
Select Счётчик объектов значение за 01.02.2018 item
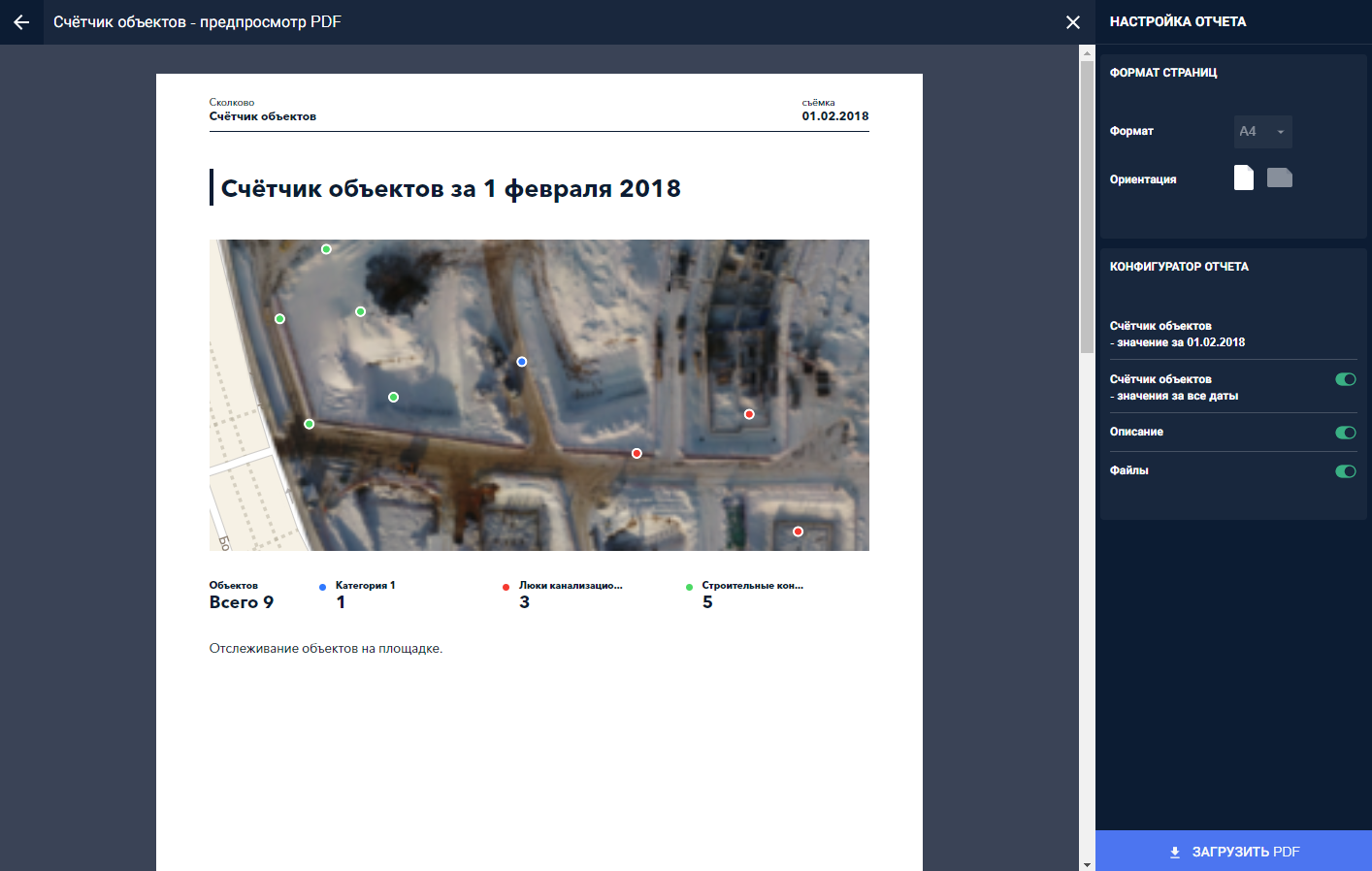[1177, 334]
